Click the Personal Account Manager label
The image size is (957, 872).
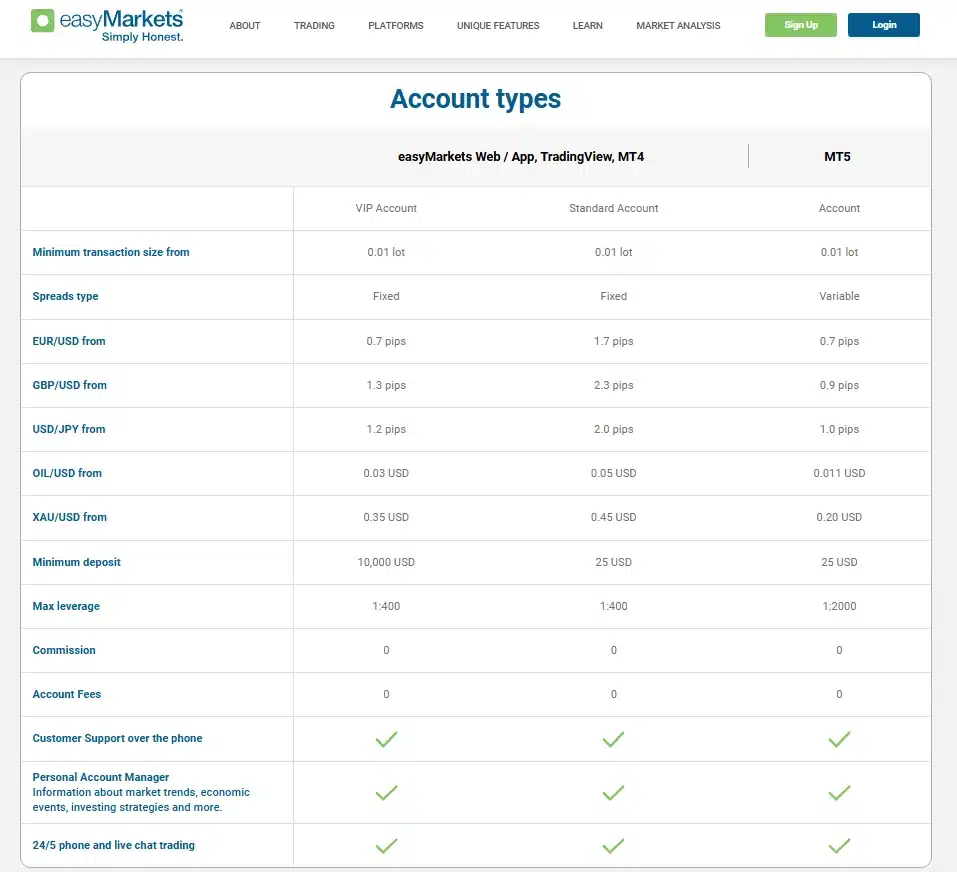[x=101, y=777]
